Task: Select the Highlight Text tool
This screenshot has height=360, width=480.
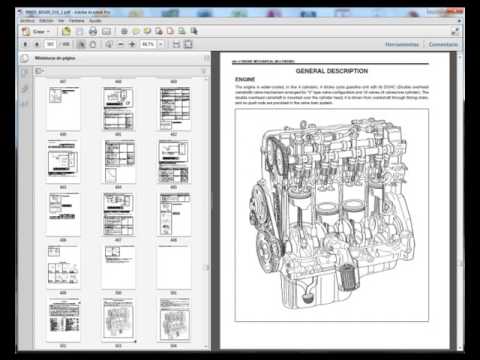Action: pos(147,31)
